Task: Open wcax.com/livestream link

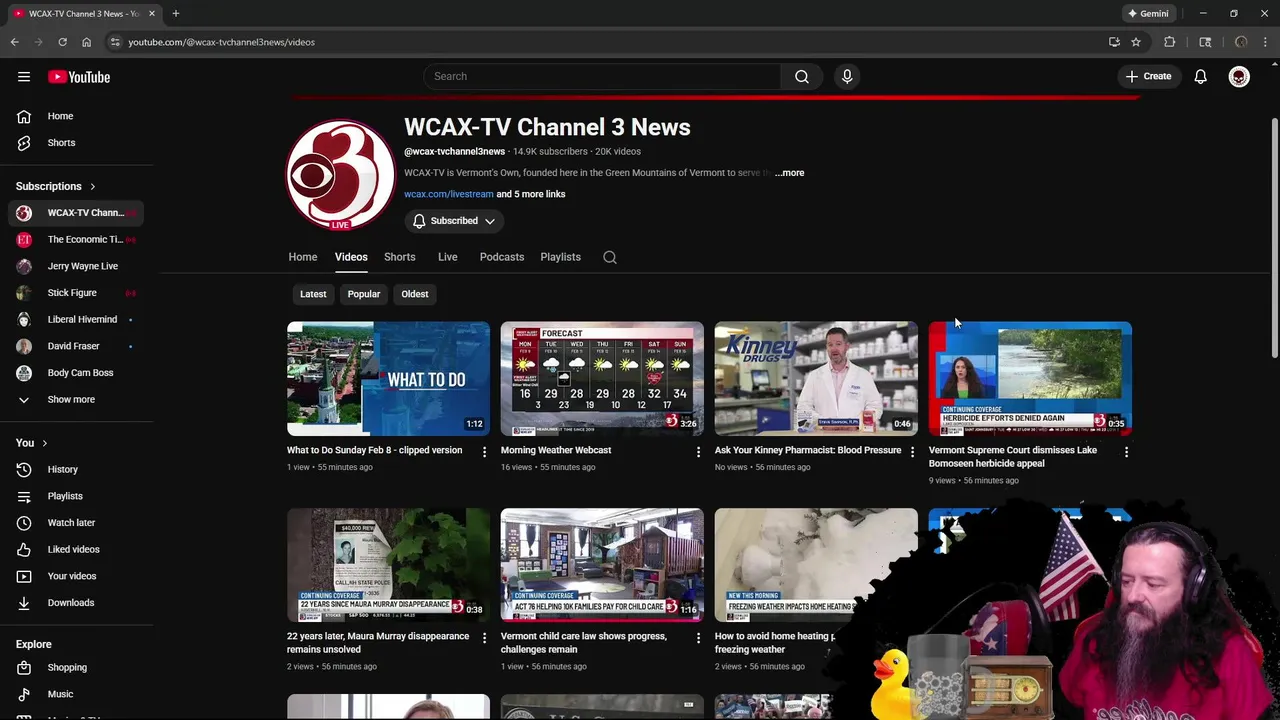Action: (449, 194)
